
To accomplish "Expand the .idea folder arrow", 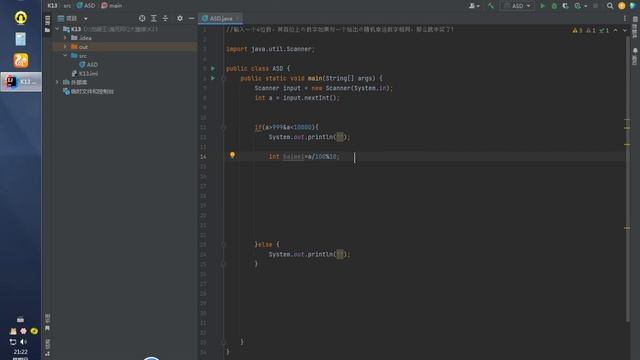I will pyautogui.click(x=65, y=38).
